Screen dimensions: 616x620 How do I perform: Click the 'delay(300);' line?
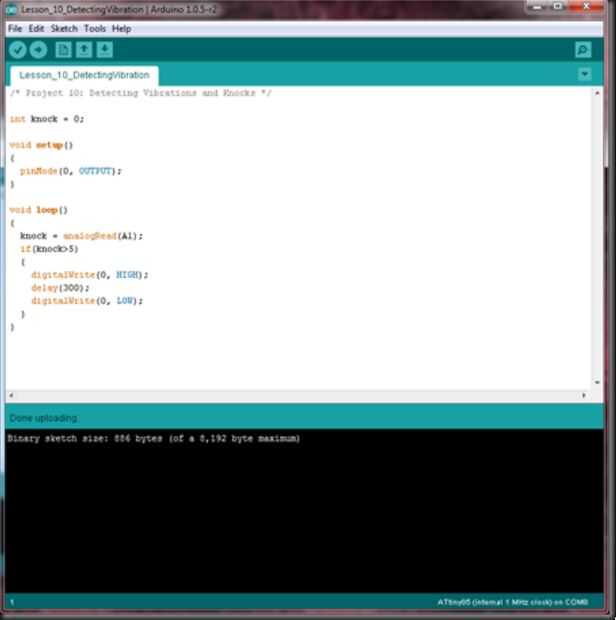tap(60, 288)
